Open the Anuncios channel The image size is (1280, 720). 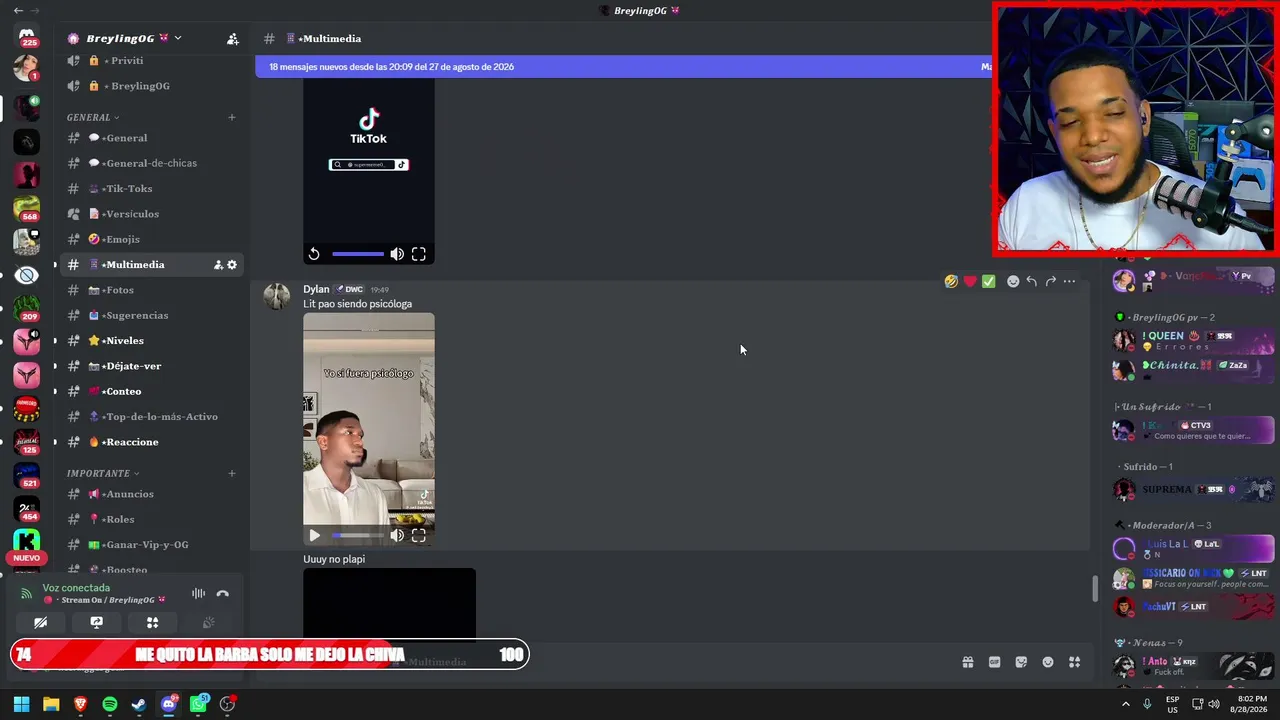coord(150,494)
